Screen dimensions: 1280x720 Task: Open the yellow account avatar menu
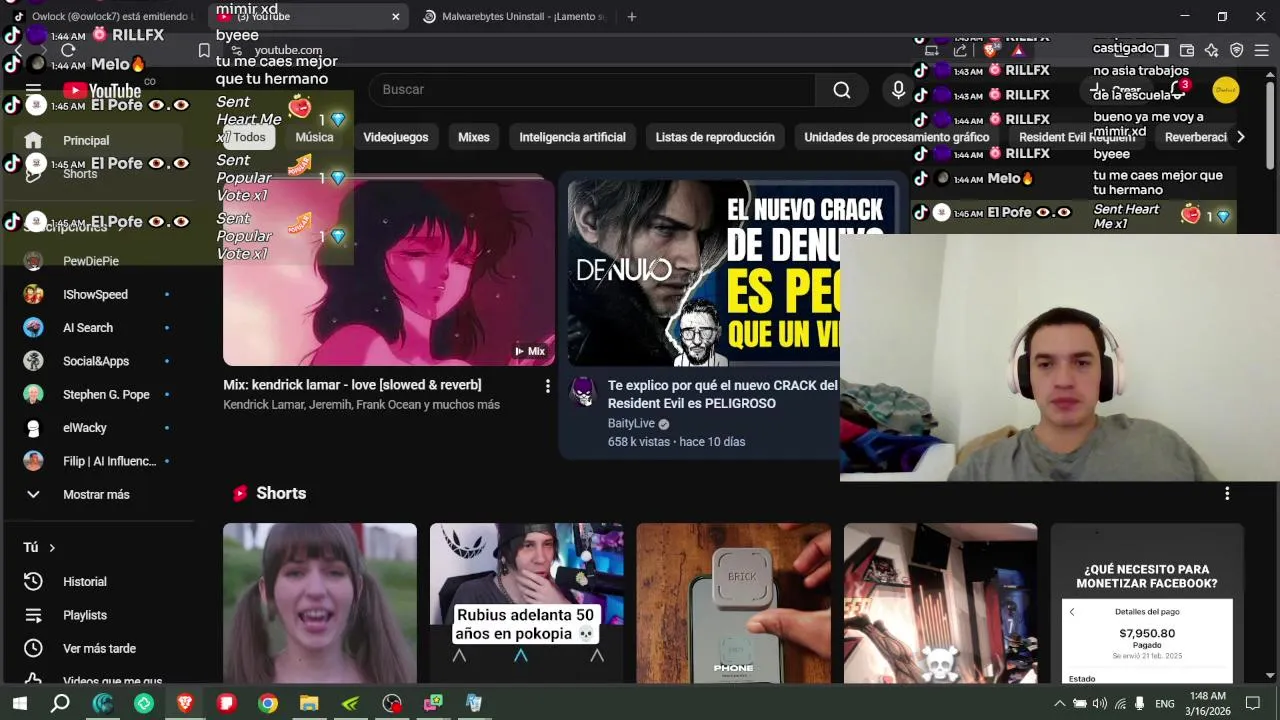(x=1225, y=90)
